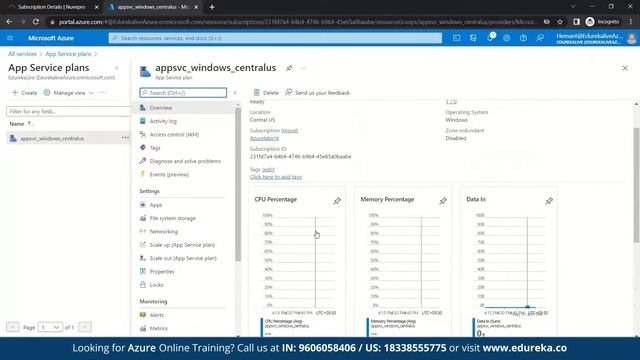Click Send us your feedback
The image size is (640, 360).
318,93
